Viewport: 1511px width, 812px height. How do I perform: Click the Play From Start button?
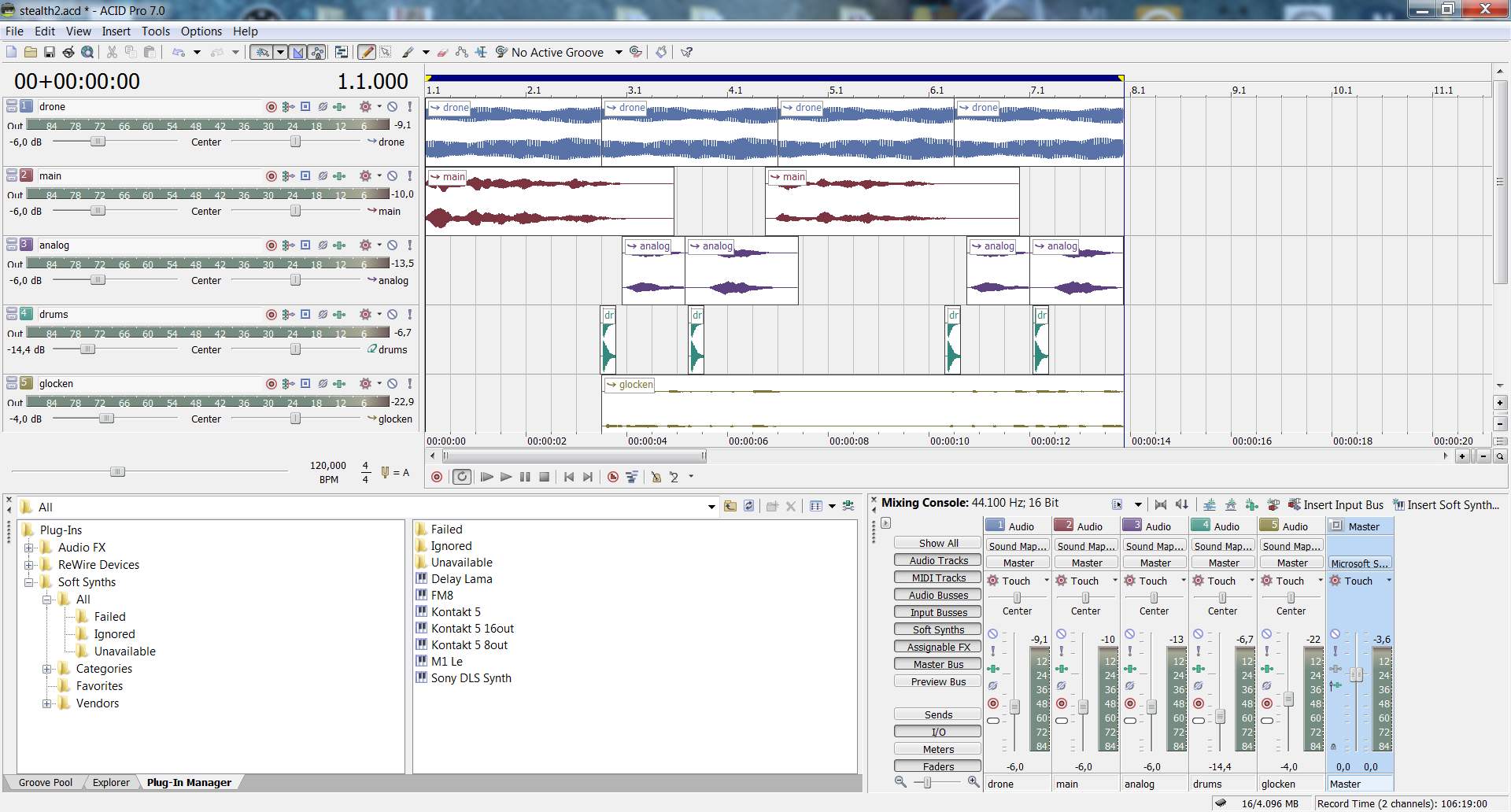(486, 477)
